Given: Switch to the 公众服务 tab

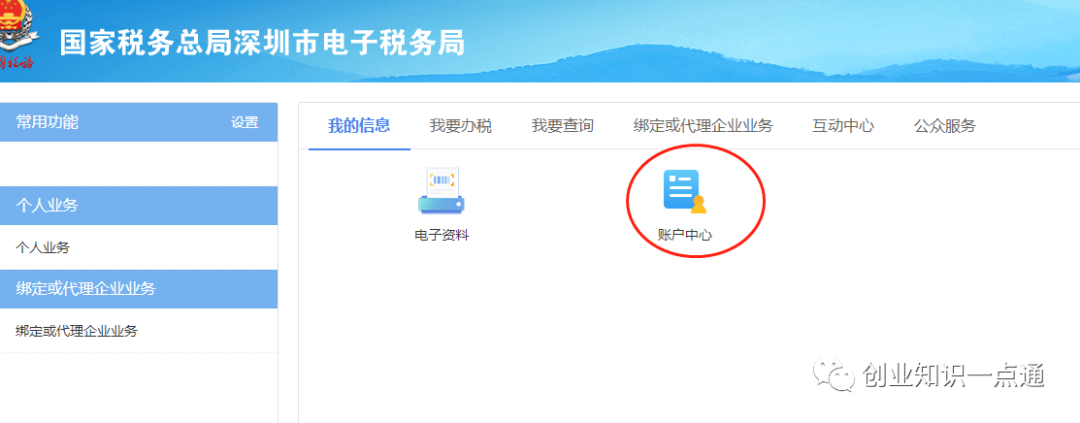Looking at the screenshot, I should pyautogui.click(x=945, y=126).
